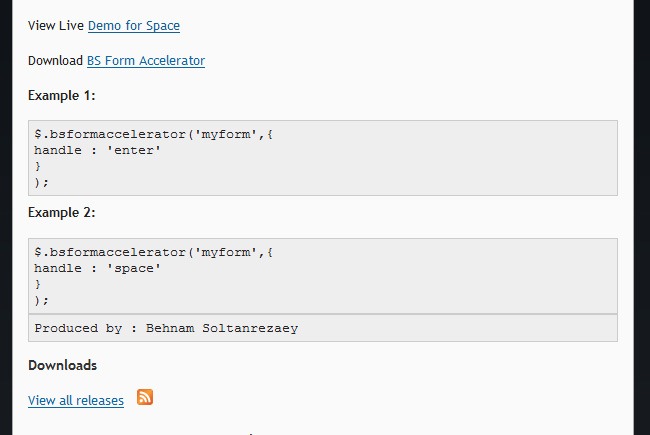Open the View all releases link
The width and height of the screenshot is (650, 435).
coord(76,401)
